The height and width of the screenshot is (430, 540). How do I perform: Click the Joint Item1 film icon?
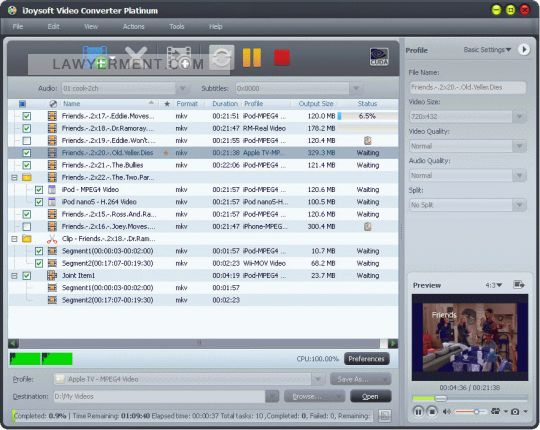tap(52, 275)
